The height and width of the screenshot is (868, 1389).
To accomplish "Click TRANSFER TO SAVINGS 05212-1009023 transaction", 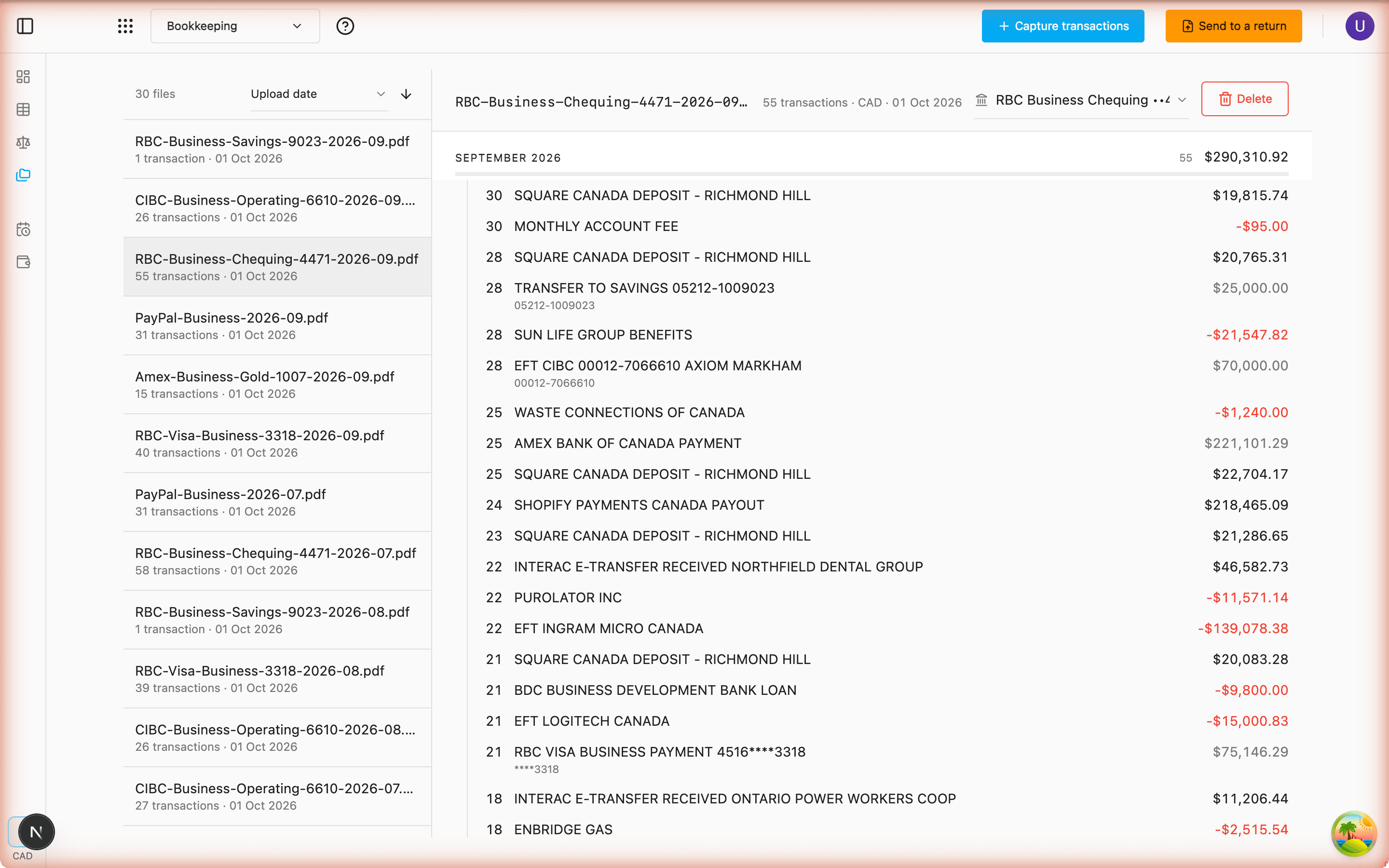I will click(887, 295).
